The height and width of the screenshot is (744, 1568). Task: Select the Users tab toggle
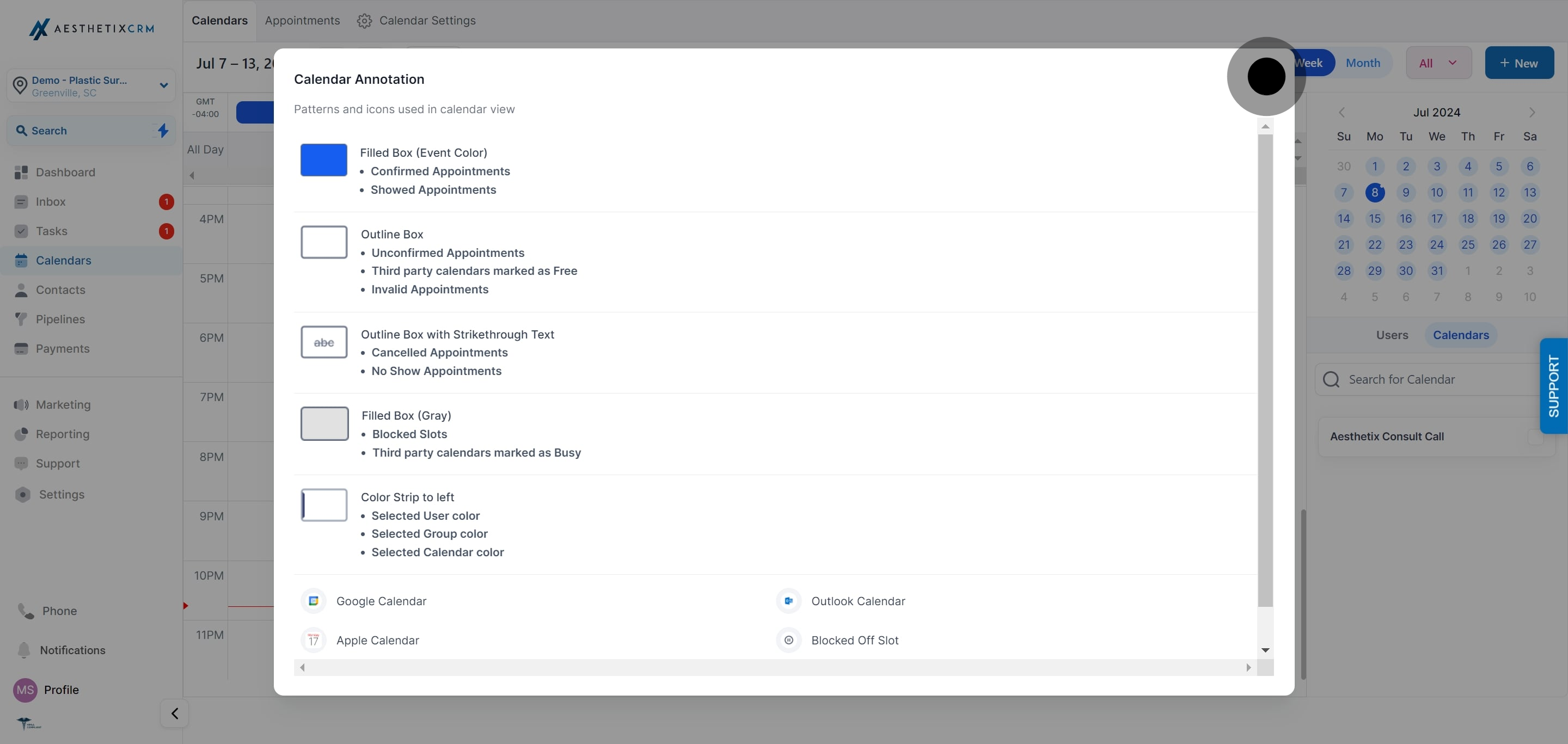(x=1392, y=335)
